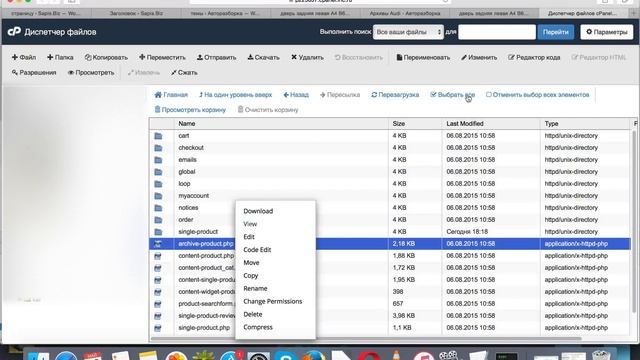This screenshot has width=640, height=360.
Task: Select the single-product.php file name
Action: [204, 327]
